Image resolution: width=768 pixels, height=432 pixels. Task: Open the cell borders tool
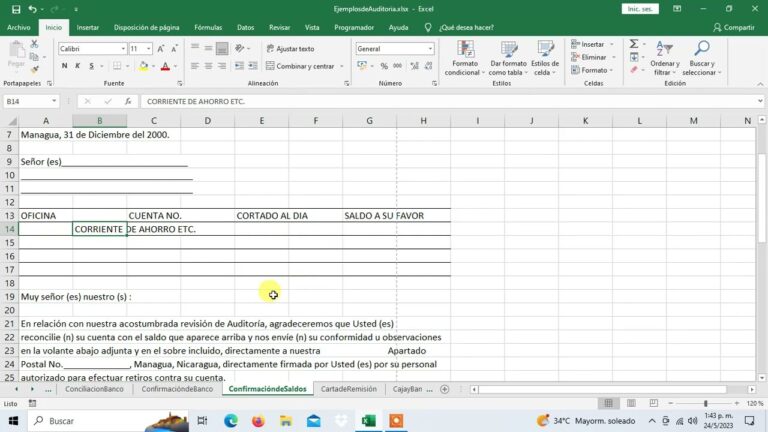[117, 66]
